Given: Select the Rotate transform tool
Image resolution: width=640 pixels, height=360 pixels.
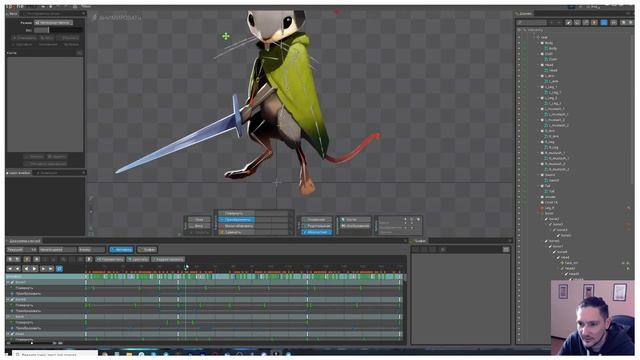Looking at the screenshot, I should (236, 213).
